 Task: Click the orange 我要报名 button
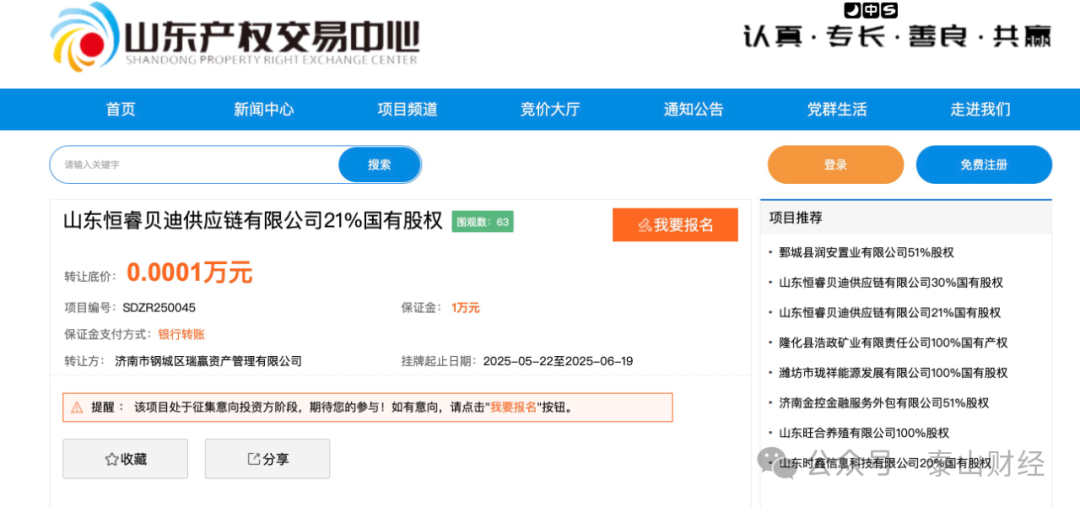click(x=675, y=225)
